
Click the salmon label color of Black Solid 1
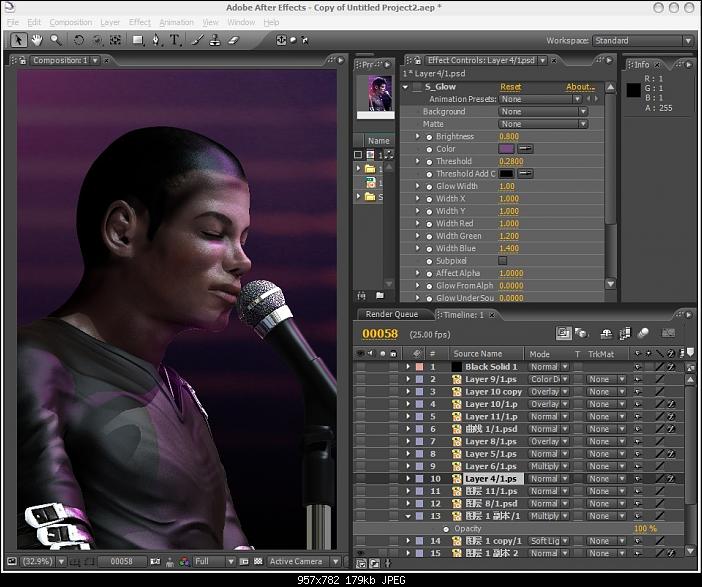coord(419,367)
